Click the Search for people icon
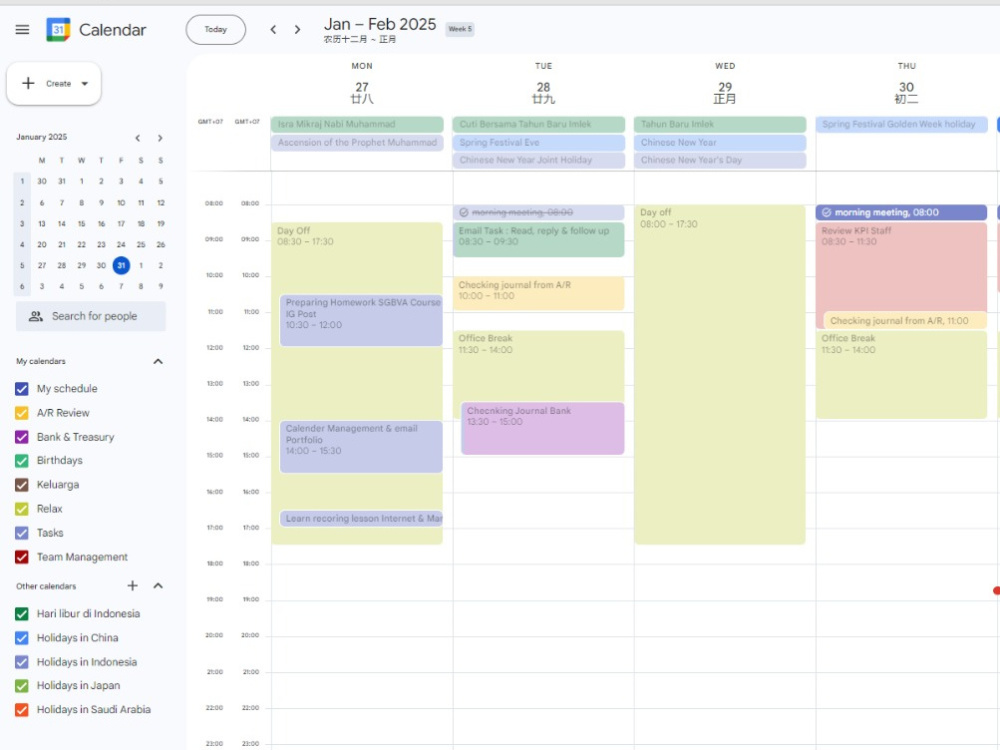Screen dimensions: 1000x750 pyautogui.click(x=36, y=316)
